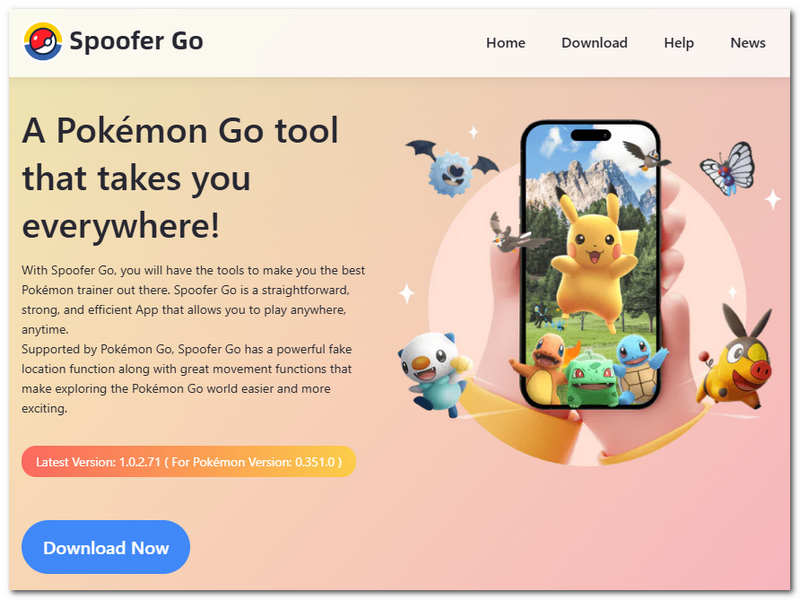
Task: Click the headline A Pokémon Go tool
Action: pyautogui.click(x=180, y=131)
